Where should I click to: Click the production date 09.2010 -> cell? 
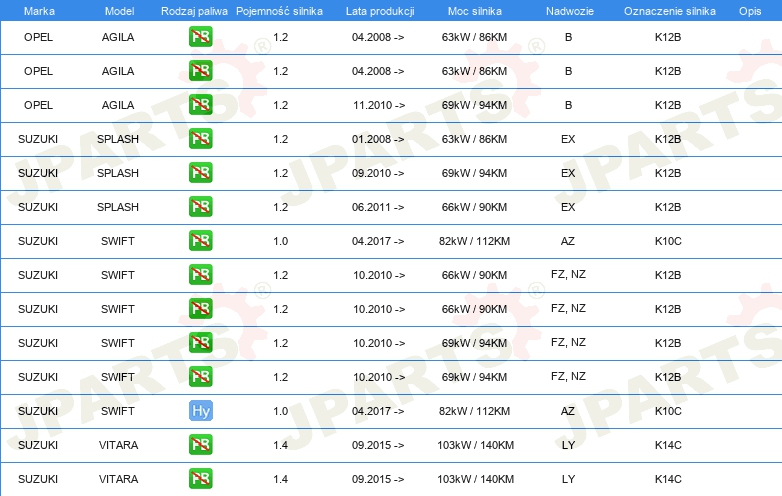pyautogui.click(x=378, y=173)
